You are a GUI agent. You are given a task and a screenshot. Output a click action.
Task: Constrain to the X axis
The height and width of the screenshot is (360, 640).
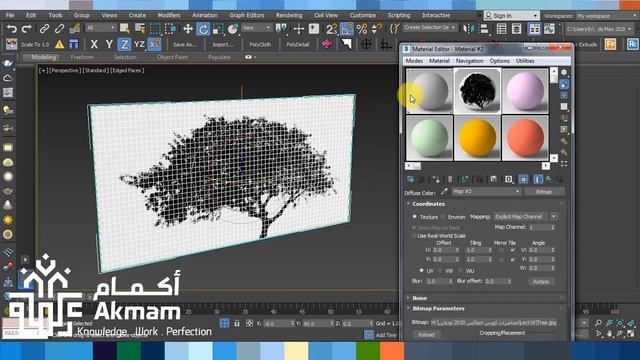click(x=94, y=44)
